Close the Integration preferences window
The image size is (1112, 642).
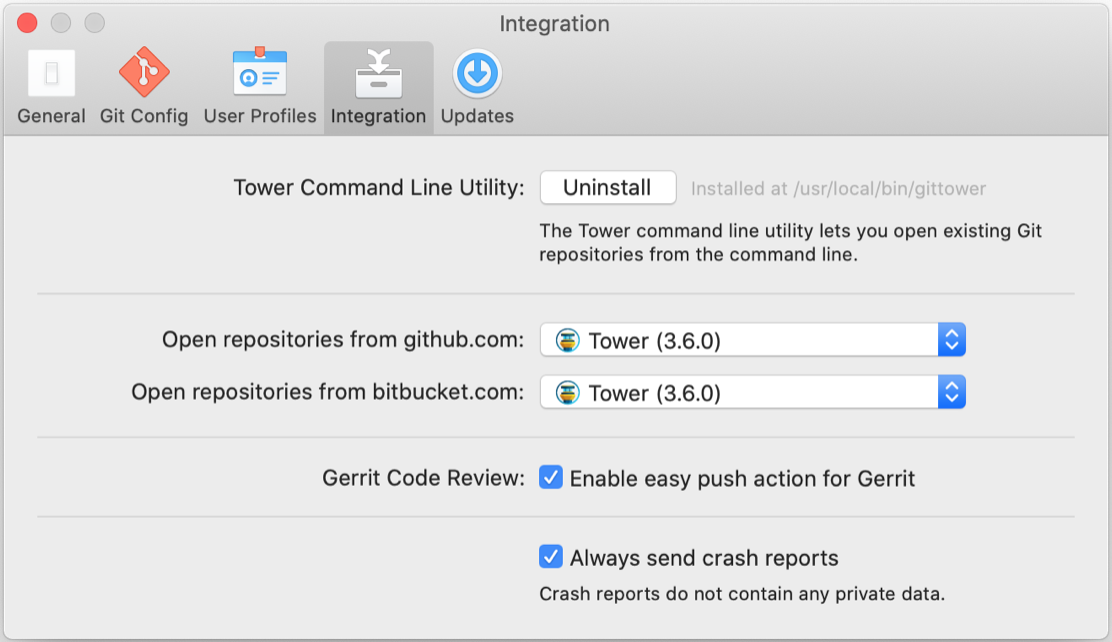click(x=27, y=23)
